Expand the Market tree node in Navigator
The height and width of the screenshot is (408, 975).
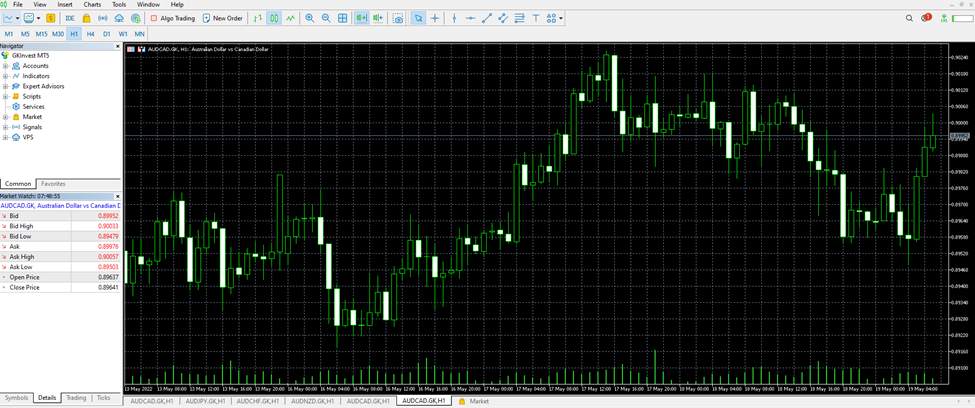(5, 117)
